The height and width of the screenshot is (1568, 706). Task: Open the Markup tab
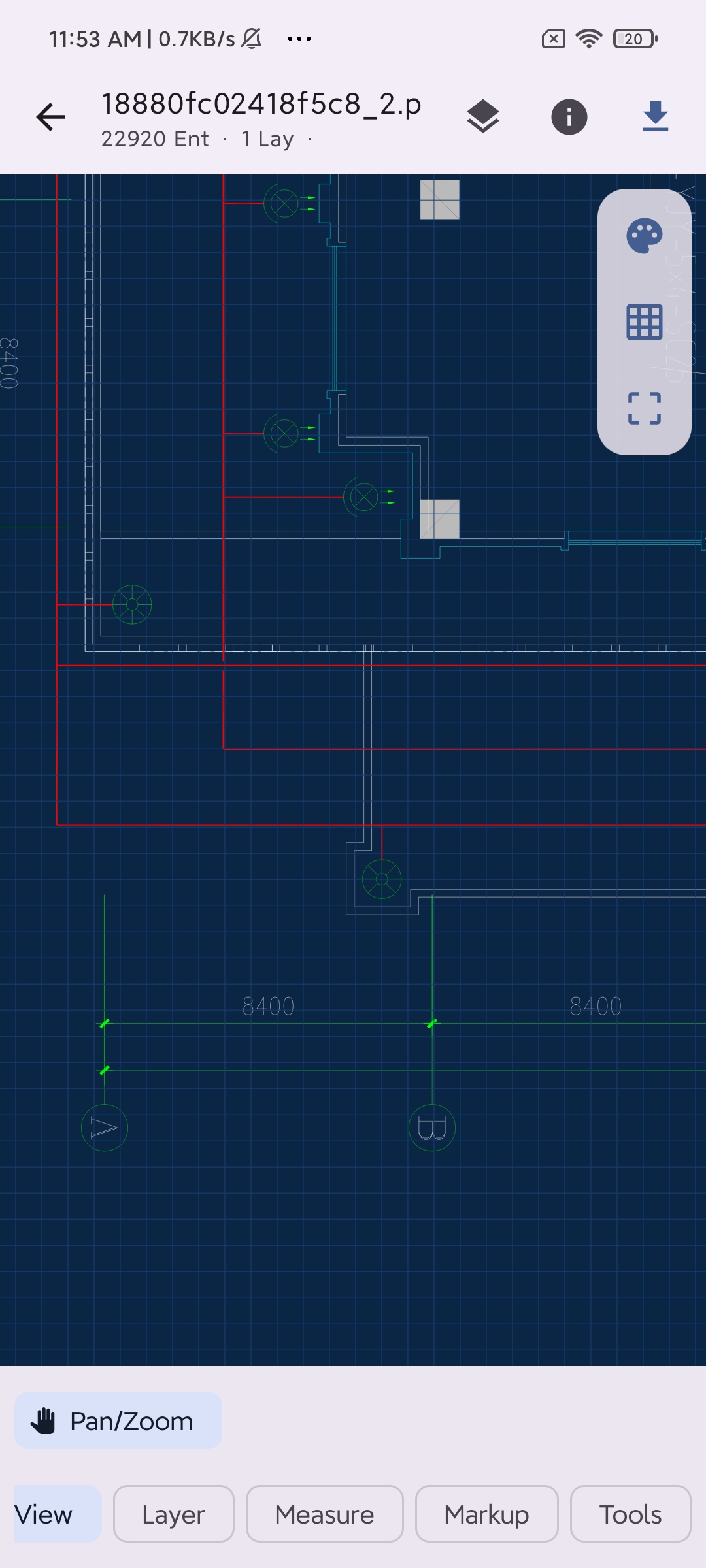(x=487, y=1514)
